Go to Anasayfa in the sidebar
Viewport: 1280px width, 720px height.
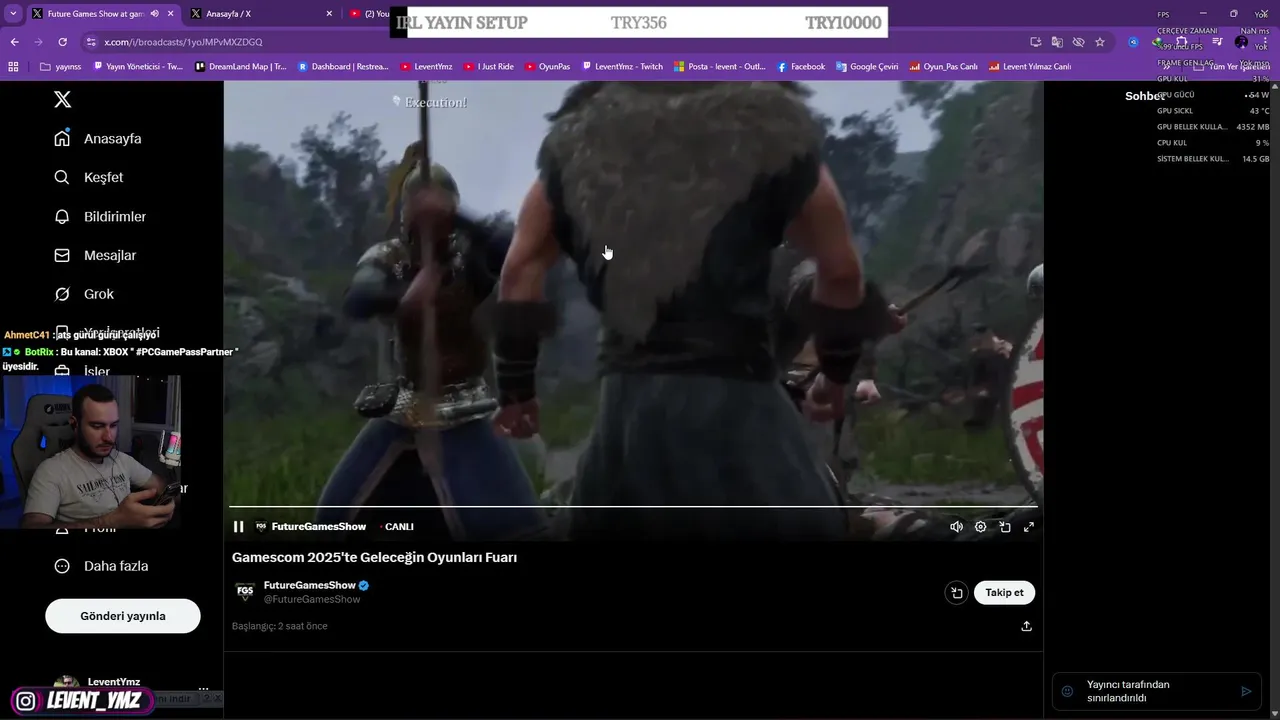pos(98,139)
